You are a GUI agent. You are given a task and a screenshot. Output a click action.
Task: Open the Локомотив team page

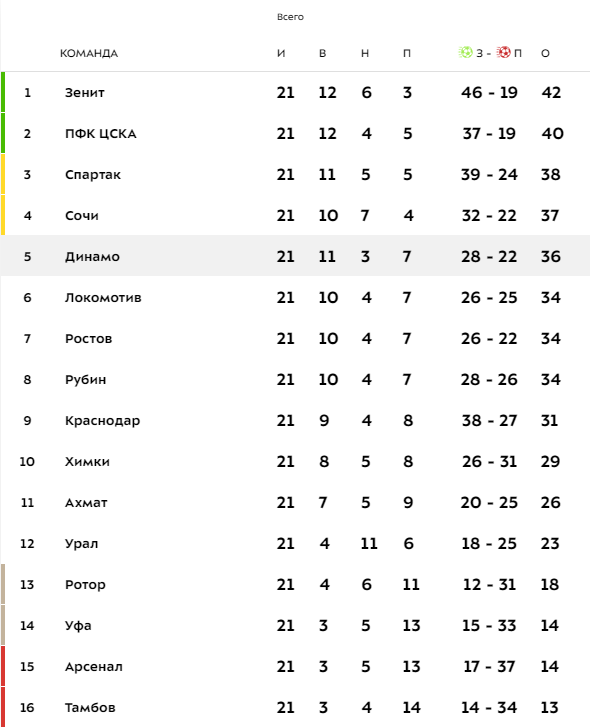[x=103, y=298]
